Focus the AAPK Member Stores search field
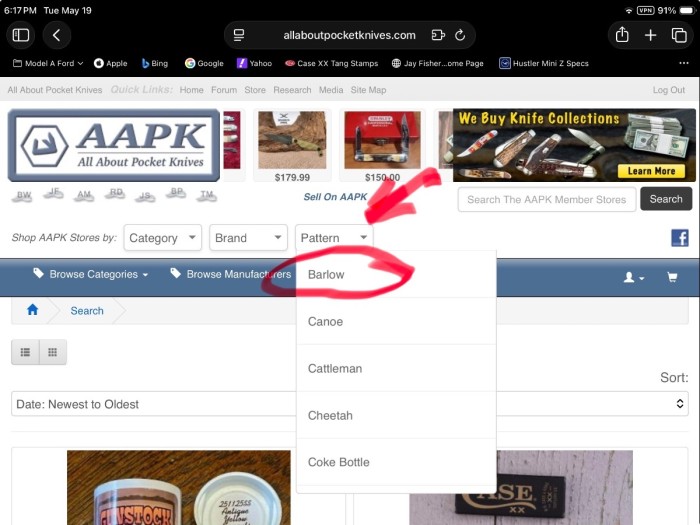This screenshot has width=700, height=525. [x=546, y=200]
